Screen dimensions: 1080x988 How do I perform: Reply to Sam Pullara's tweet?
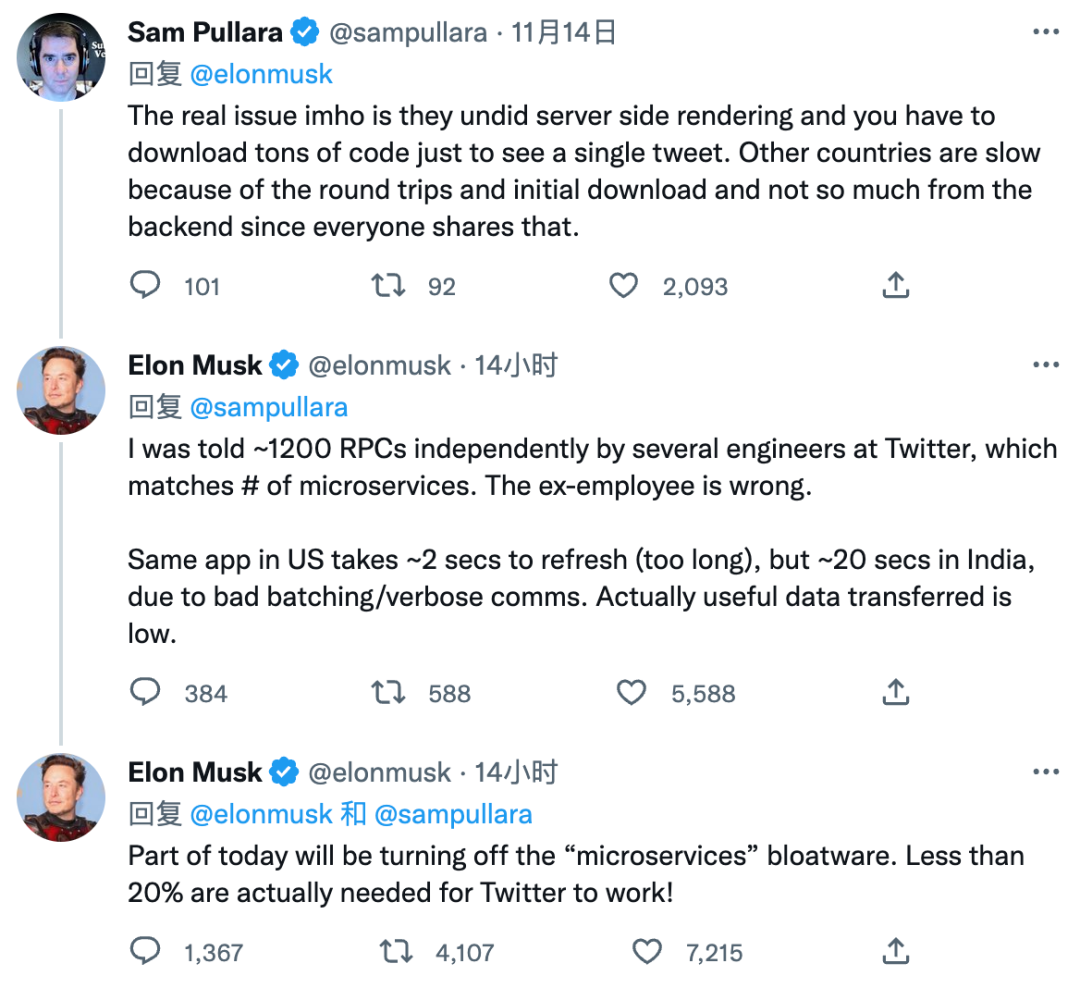coord(146,286)
